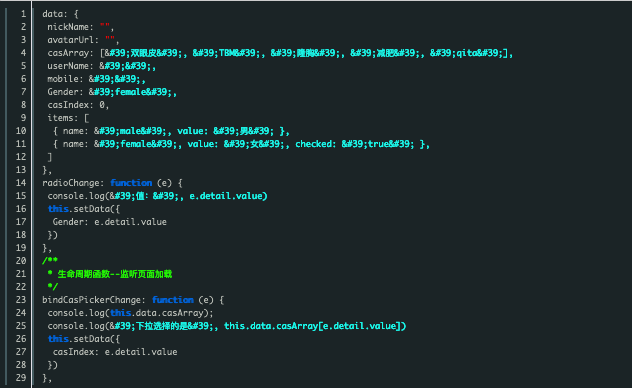Screen dimensions: 632x388
Task: Click casIndex: e.detail.value on line 27
Action: 115,352
